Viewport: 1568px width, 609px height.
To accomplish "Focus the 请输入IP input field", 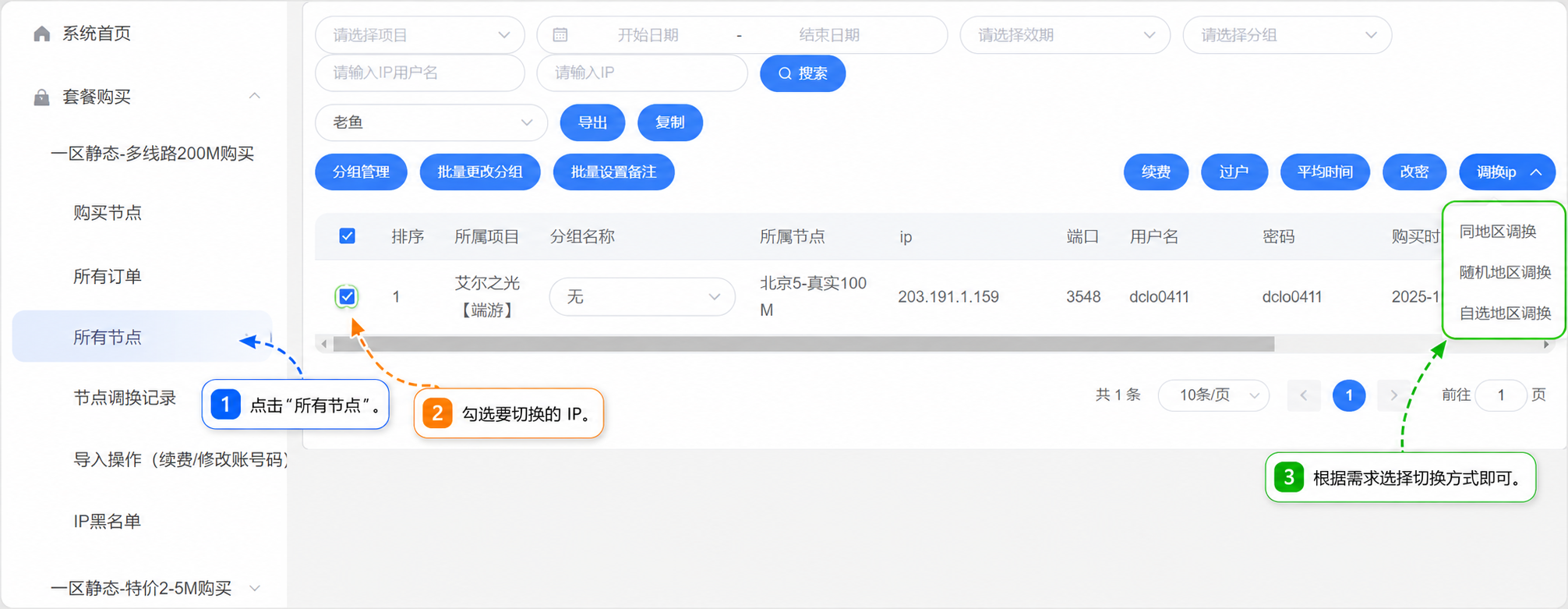I will coord(642,73).
